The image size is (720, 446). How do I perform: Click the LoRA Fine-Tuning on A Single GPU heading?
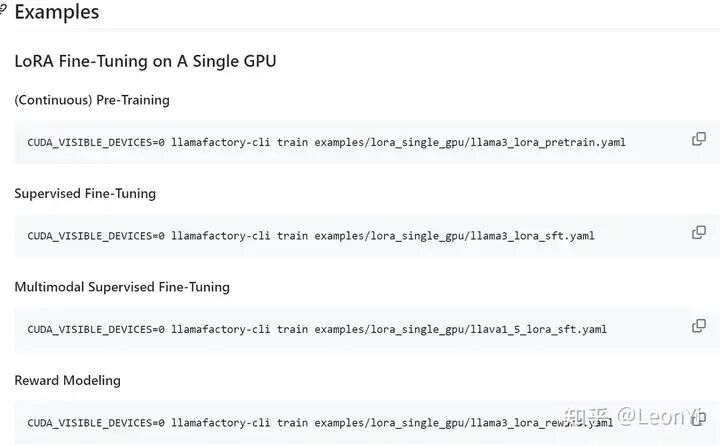point(145,61)
